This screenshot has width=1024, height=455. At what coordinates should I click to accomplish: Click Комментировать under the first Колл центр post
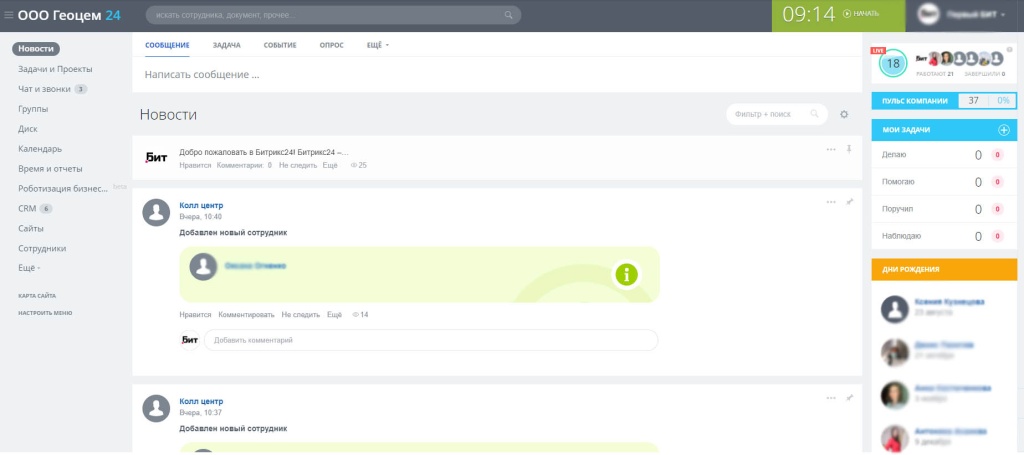click(x=246, y=314)
